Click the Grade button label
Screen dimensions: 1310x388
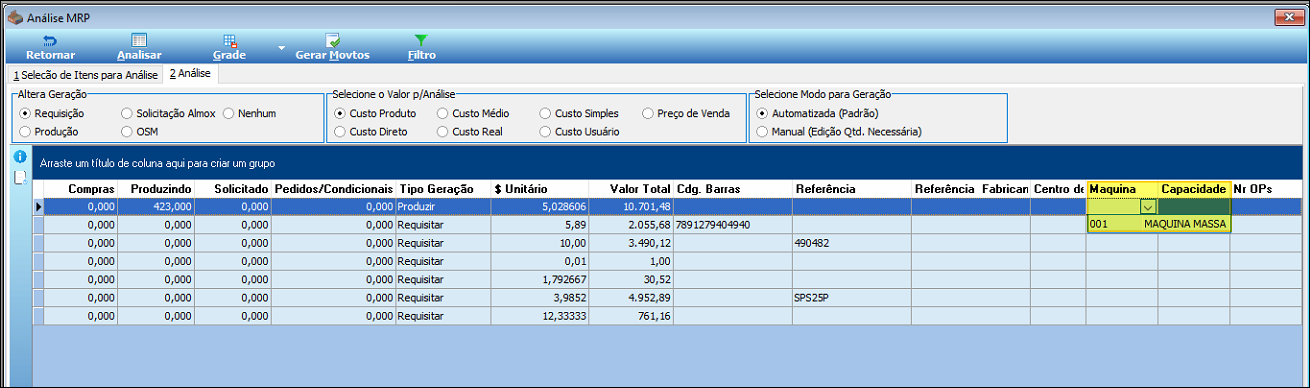pos(229,56)
